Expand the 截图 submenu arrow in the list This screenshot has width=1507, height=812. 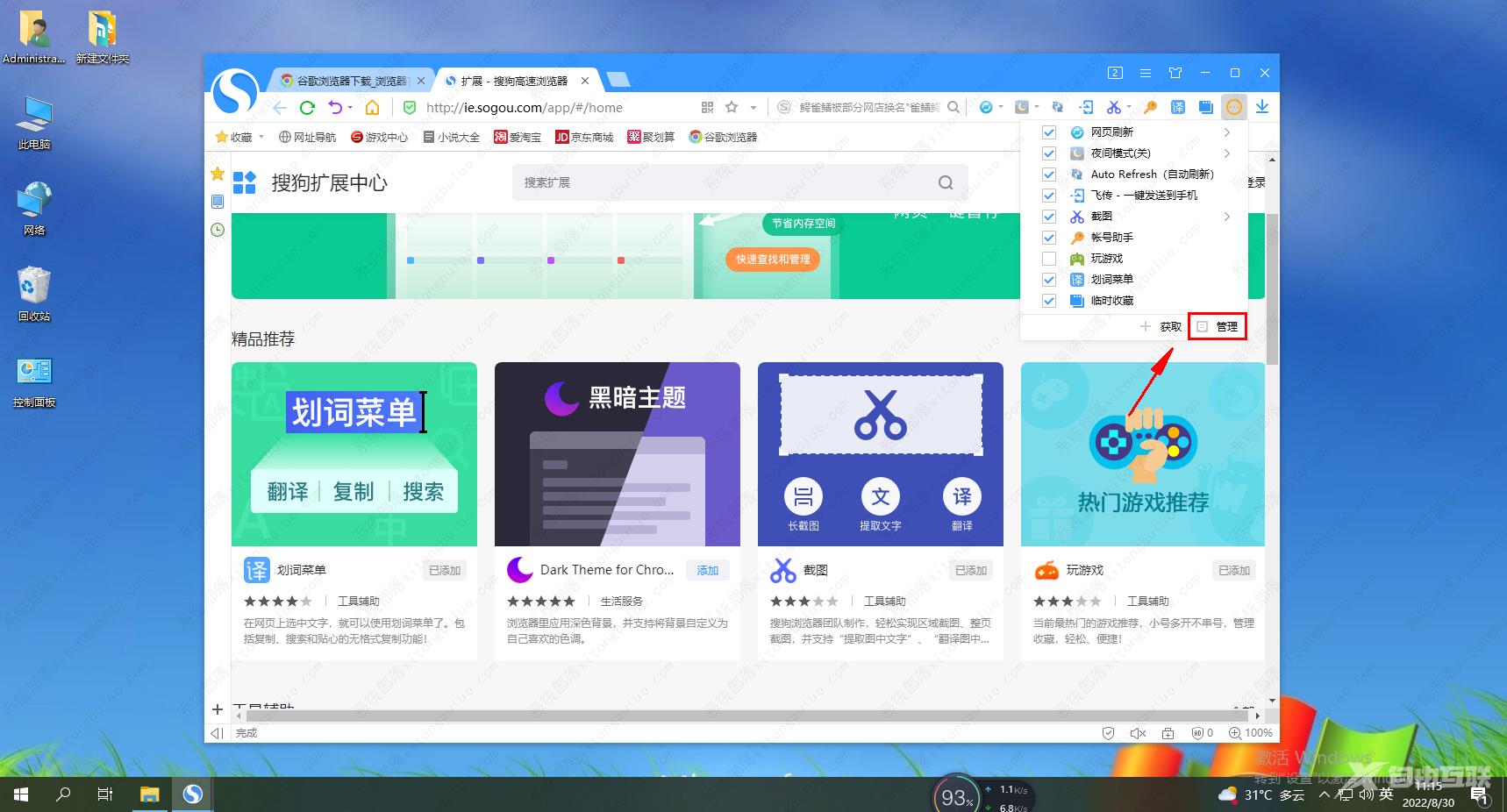coord(1227,217)
